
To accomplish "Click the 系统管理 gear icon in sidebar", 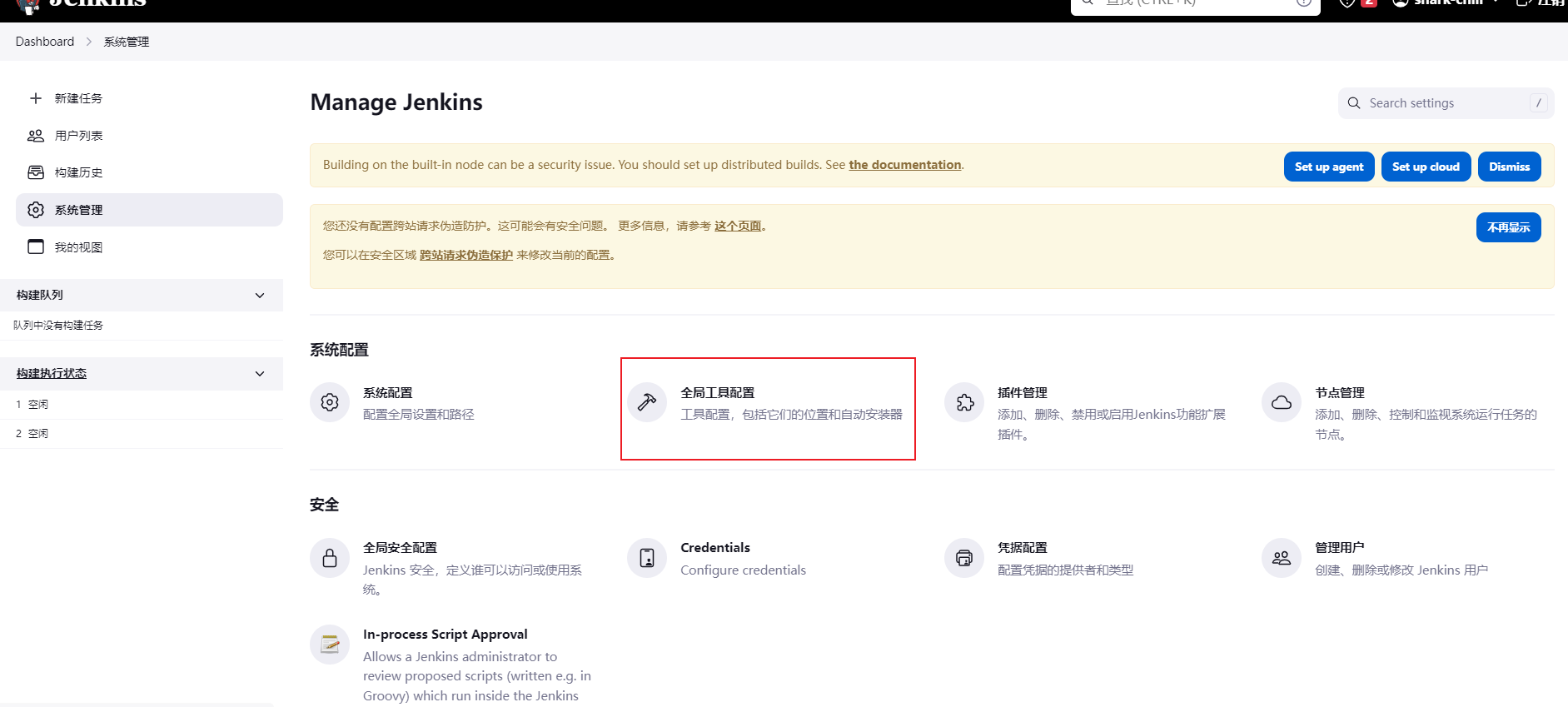I will 36,210.
